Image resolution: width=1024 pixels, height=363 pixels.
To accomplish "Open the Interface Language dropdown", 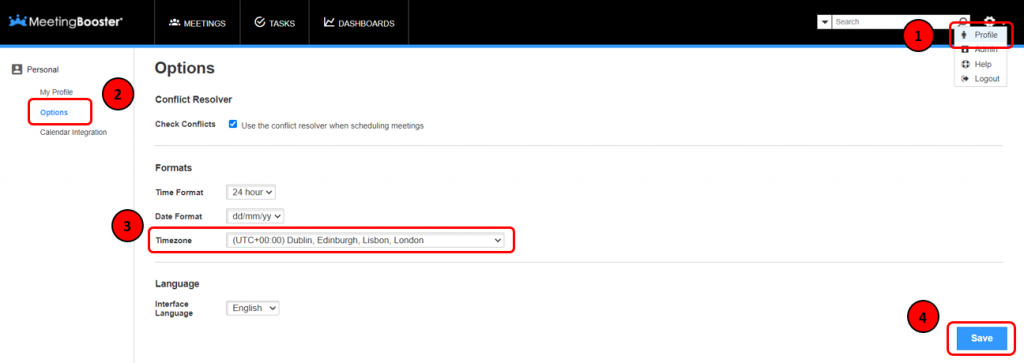I will pos(253,308).
